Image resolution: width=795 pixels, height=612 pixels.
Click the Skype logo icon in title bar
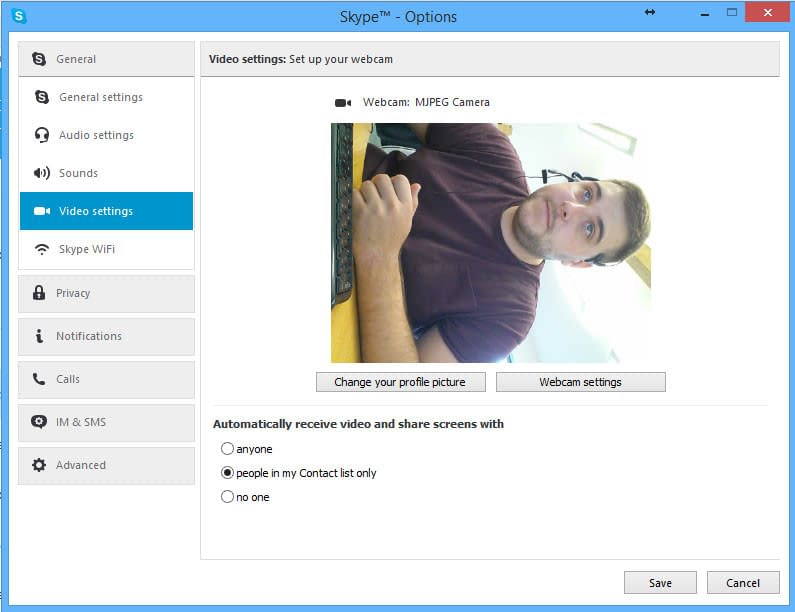(19, 16)
